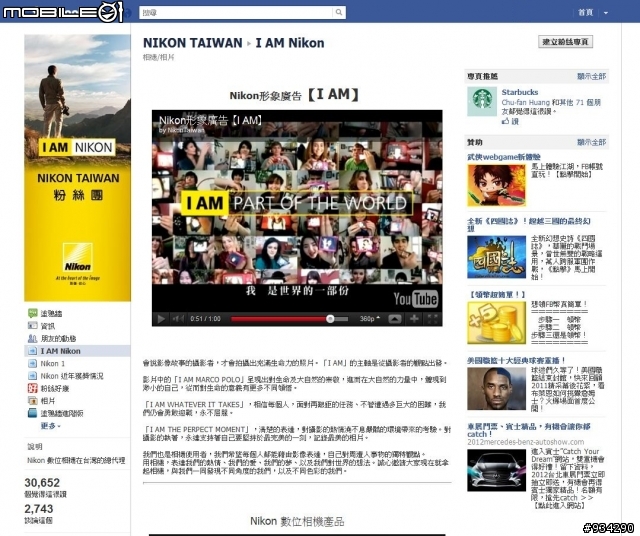Click the YouTube logo on video
640x536 pixels.
416,299
